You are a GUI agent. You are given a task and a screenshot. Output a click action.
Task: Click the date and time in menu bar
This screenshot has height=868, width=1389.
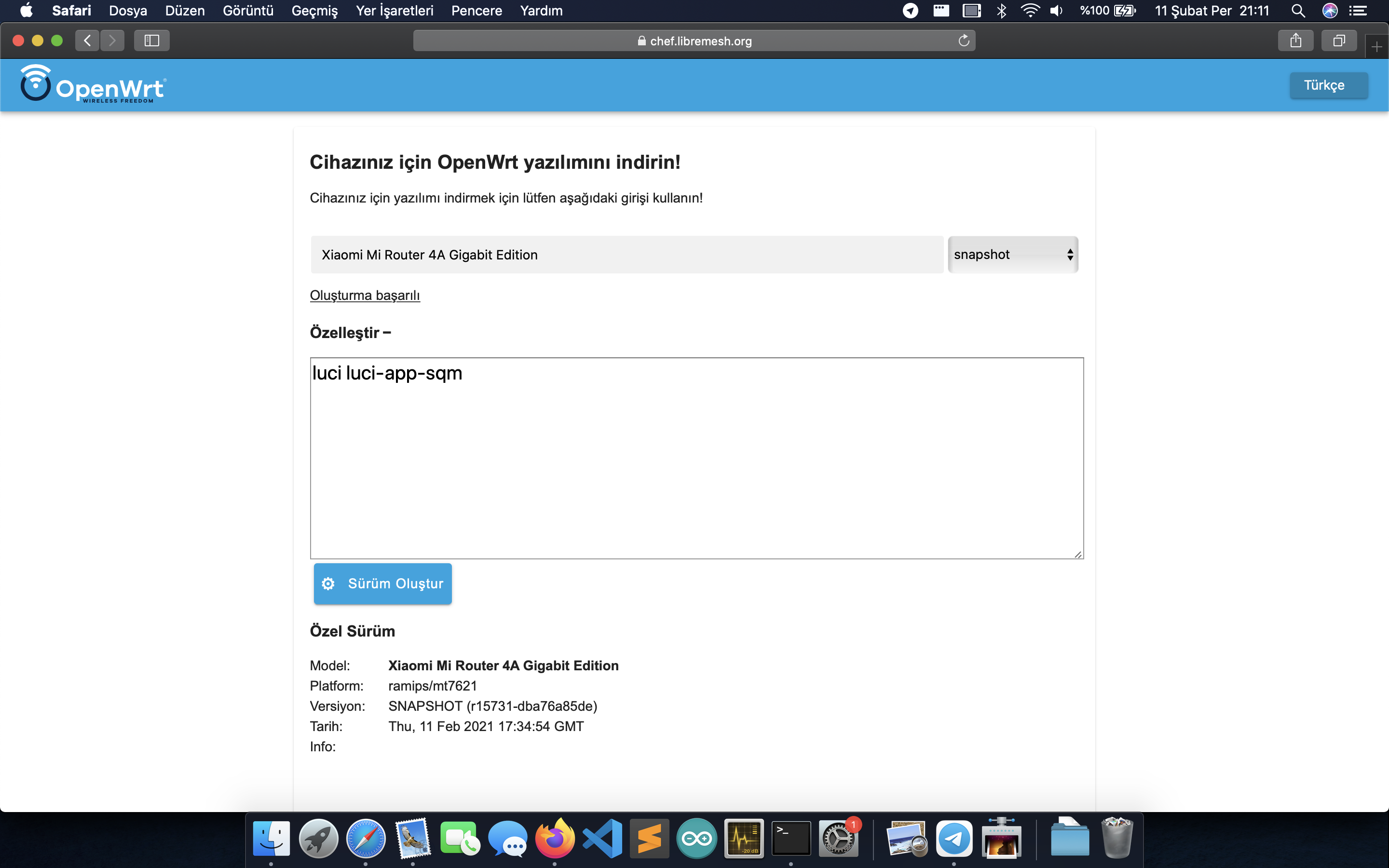1212,10
